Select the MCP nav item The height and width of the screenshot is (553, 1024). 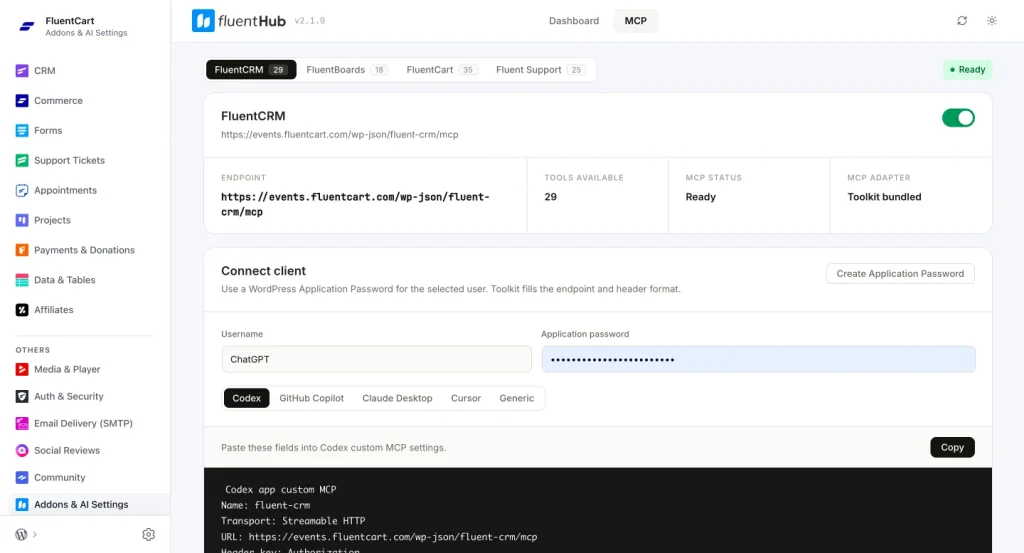[x=635, y=21]
